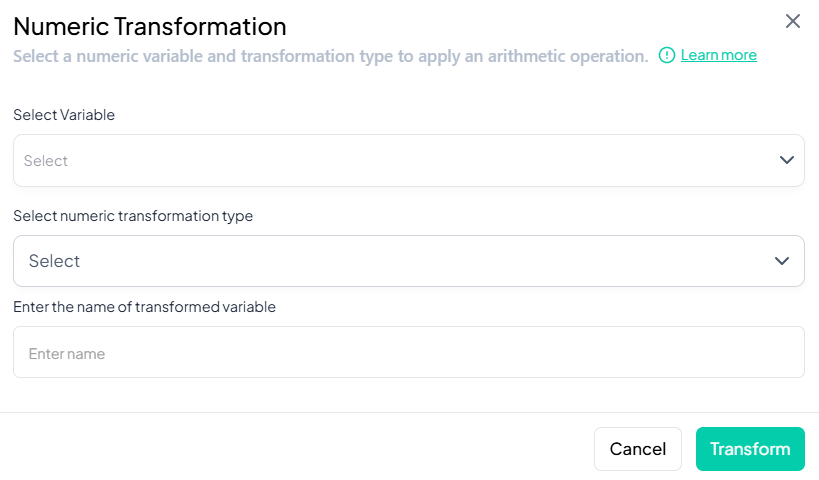This screenshot has width=819, height=480.
Task: Open the Learn more link
Action: [718, 55]
